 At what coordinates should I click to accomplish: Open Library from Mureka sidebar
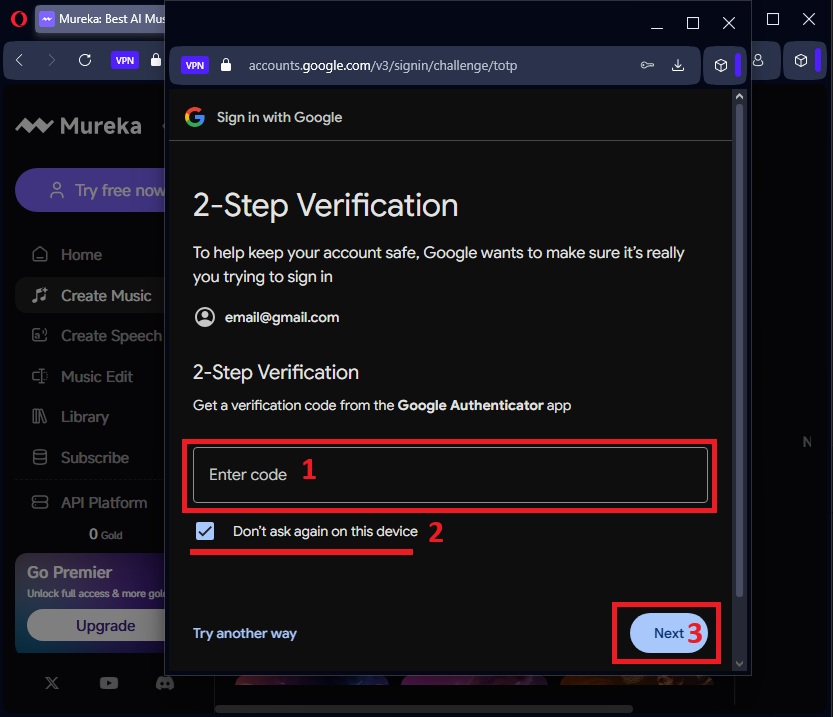pyautogui.click(x=84, y=416)
